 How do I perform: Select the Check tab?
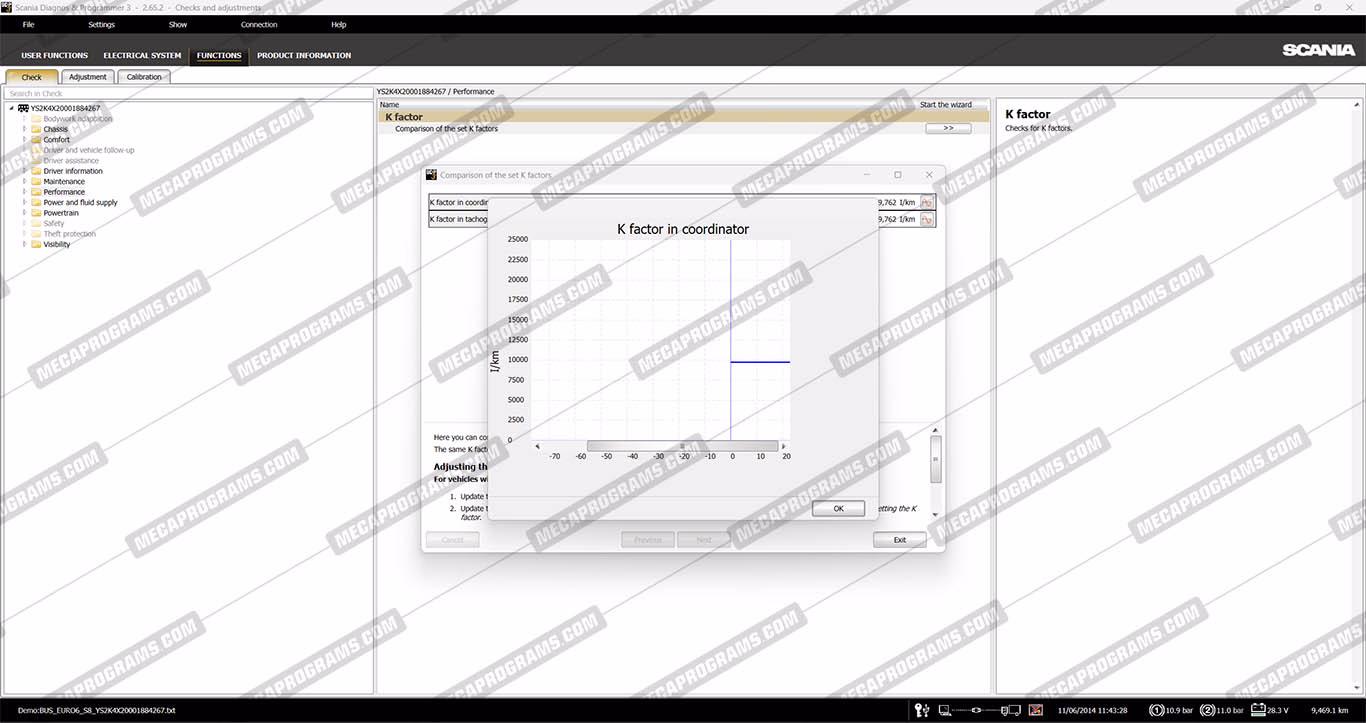32,77
